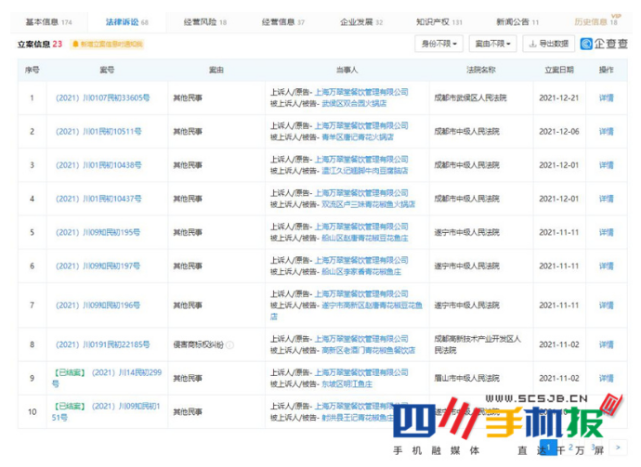Screen dimensions: 641x467
Task: Open the row 8 defendant 高新区 restaurant link
Action: point(368,350)
